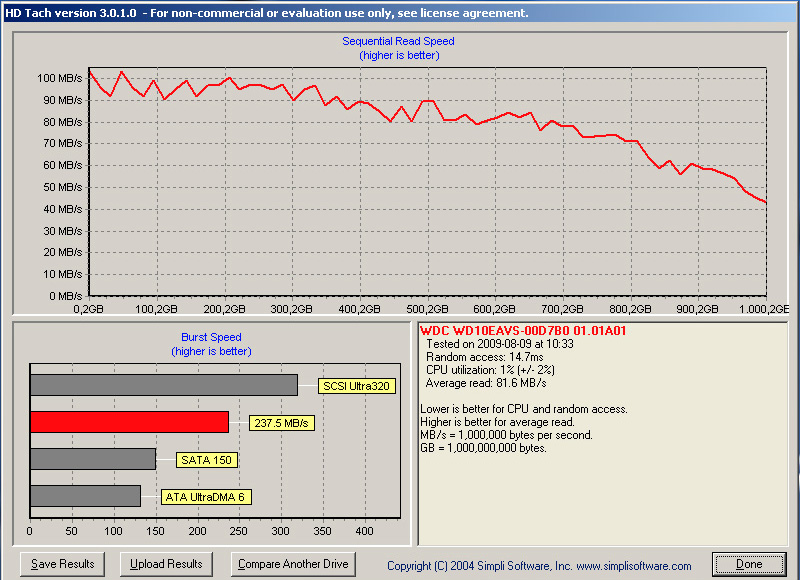
Task: Click the CPU utilization: 1% line
Action: pyautogui.click(x=490, y=370)
